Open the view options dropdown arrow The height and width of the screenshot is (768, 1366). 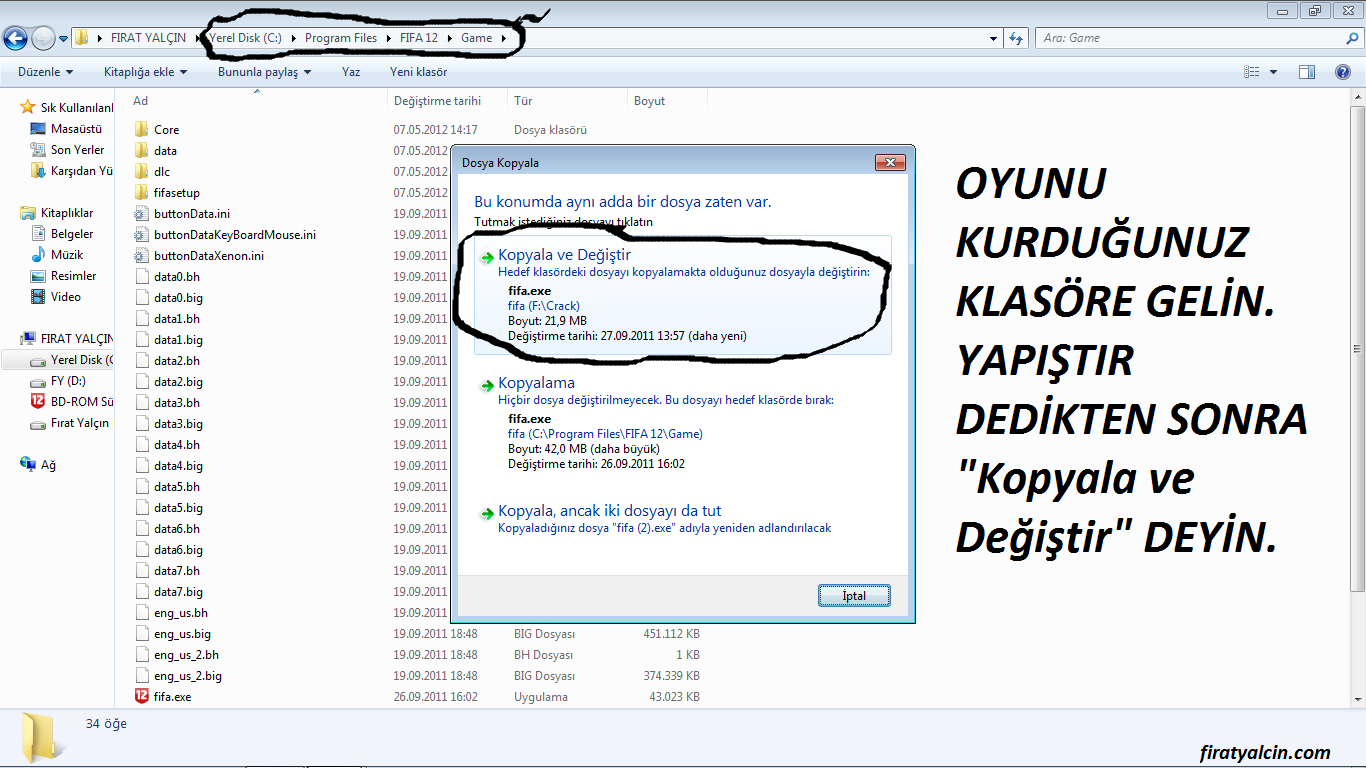[1273, 72]
